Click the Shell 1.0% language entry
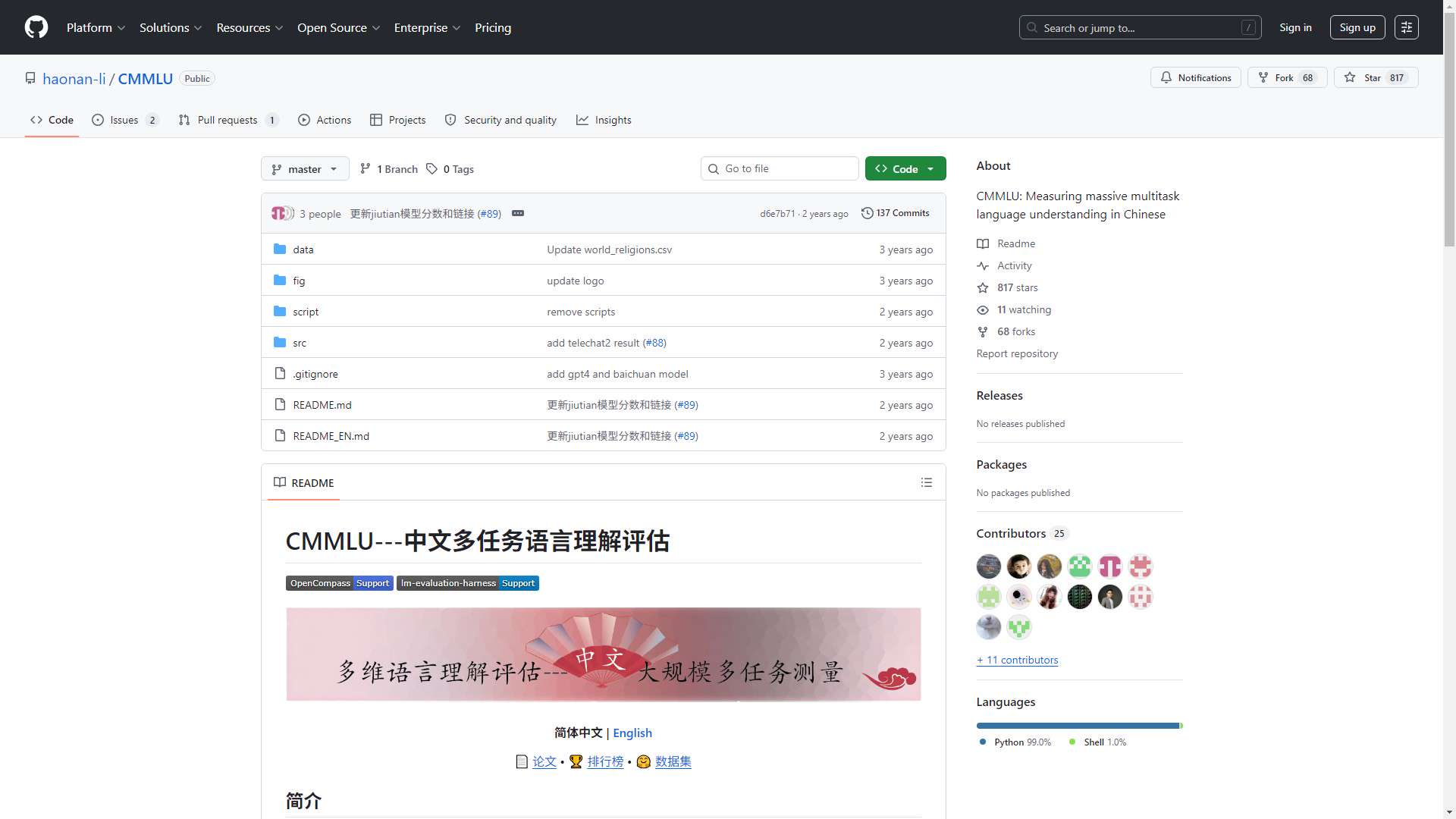Image resolution: width=1456 pixels, height=819 pixels. tap(1098, 742)
